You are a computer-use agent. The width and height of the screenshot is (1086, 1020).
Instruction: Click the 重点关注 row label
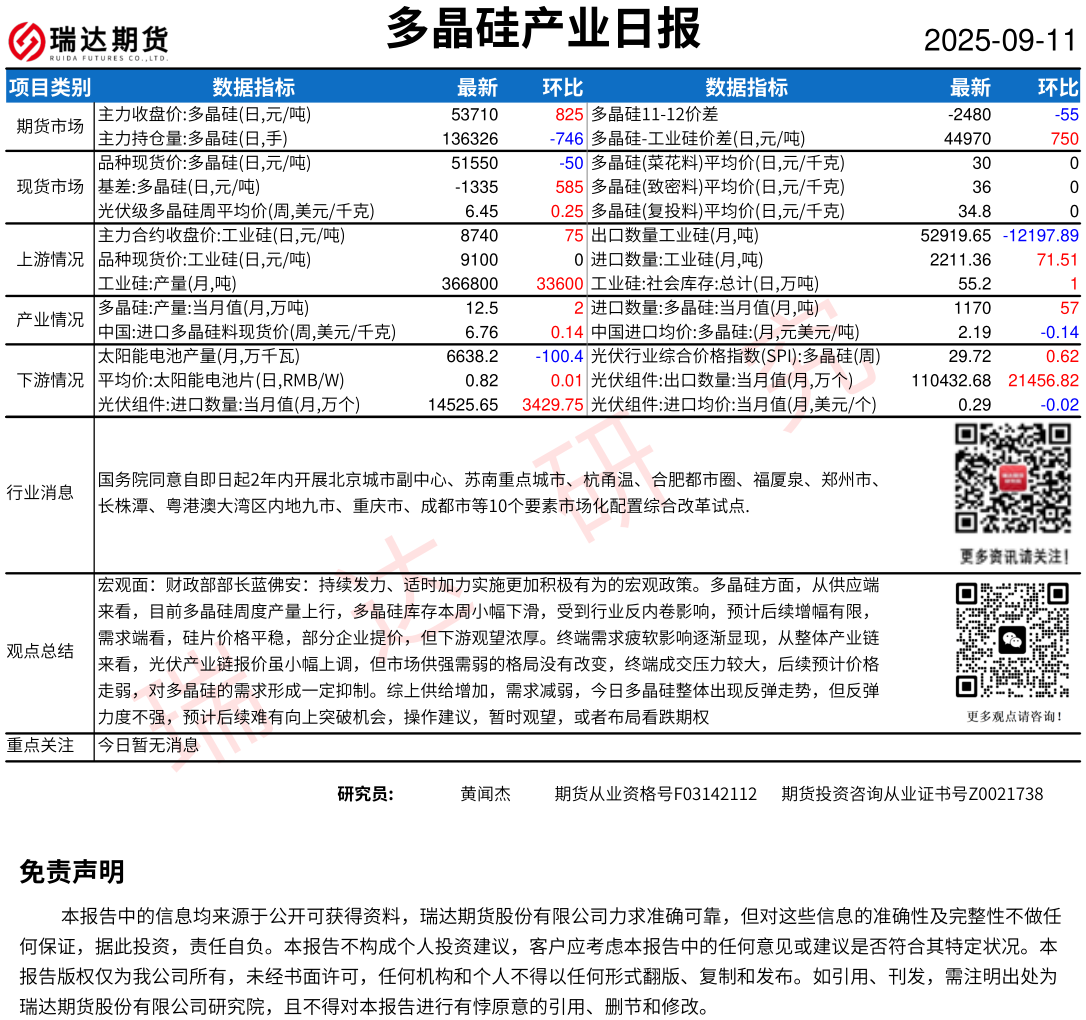coord(40,745)
